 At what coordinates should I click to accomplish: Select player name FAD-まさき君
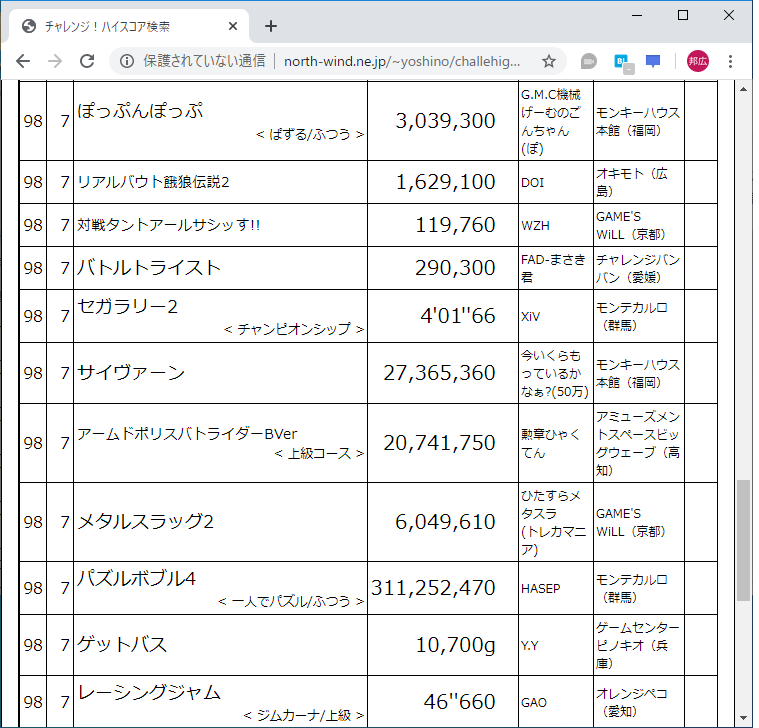[553, 269]
